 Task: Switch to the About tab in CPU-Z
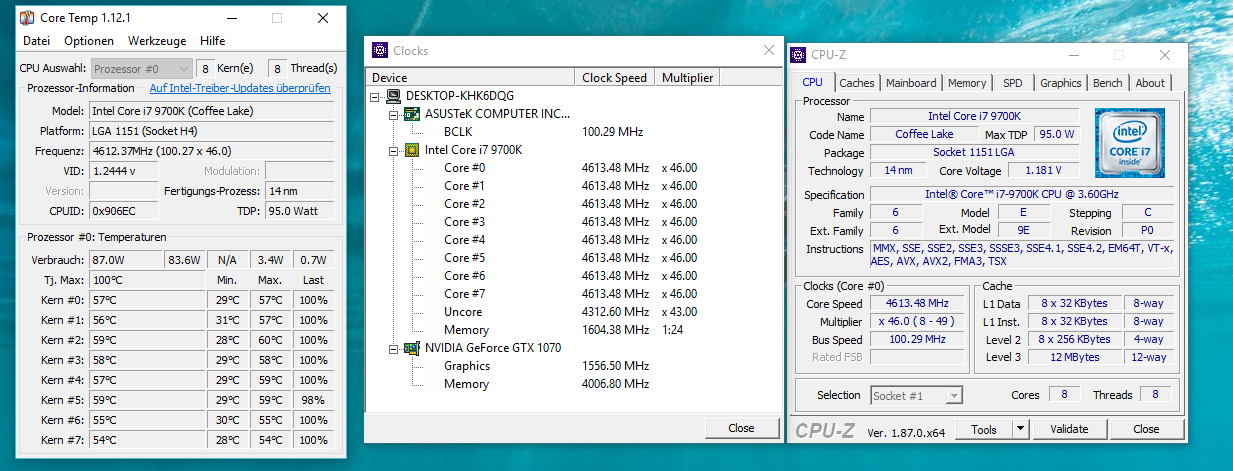tap(1149, 83)
